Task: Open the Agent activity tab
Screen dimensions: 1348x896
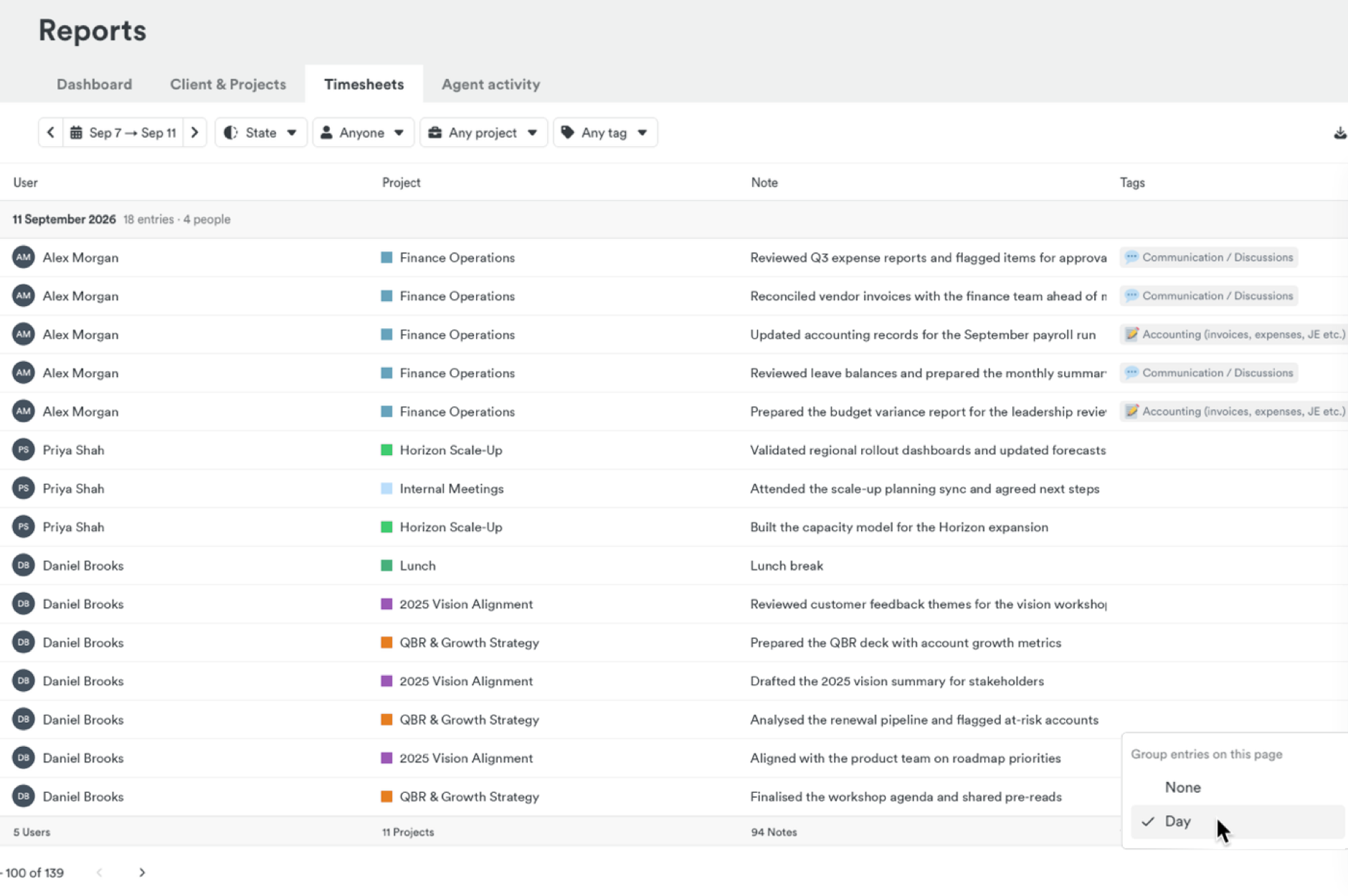Action: [490, 84]
